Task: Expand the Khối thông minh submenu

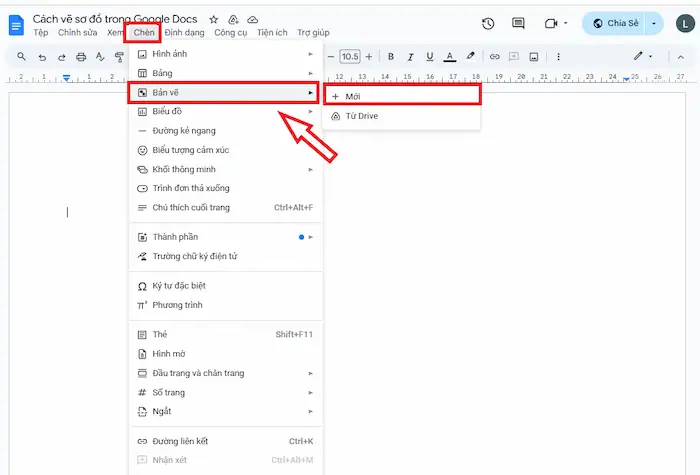Action: 225,169
